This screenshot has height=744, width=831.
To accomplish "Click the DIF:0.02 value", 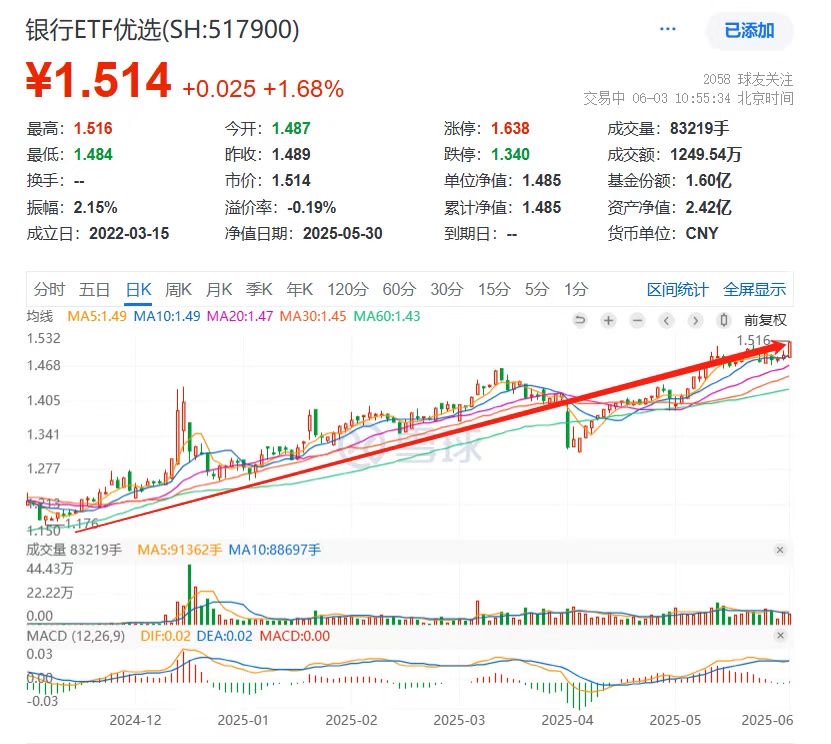I will 165,636.
